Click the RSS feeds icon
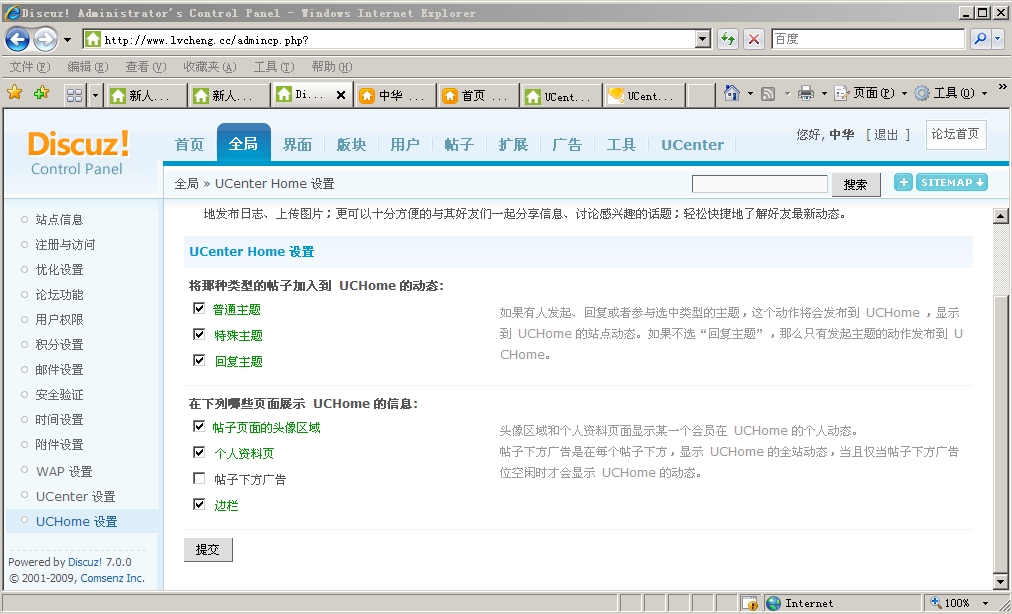 click(x=768, y=94)
